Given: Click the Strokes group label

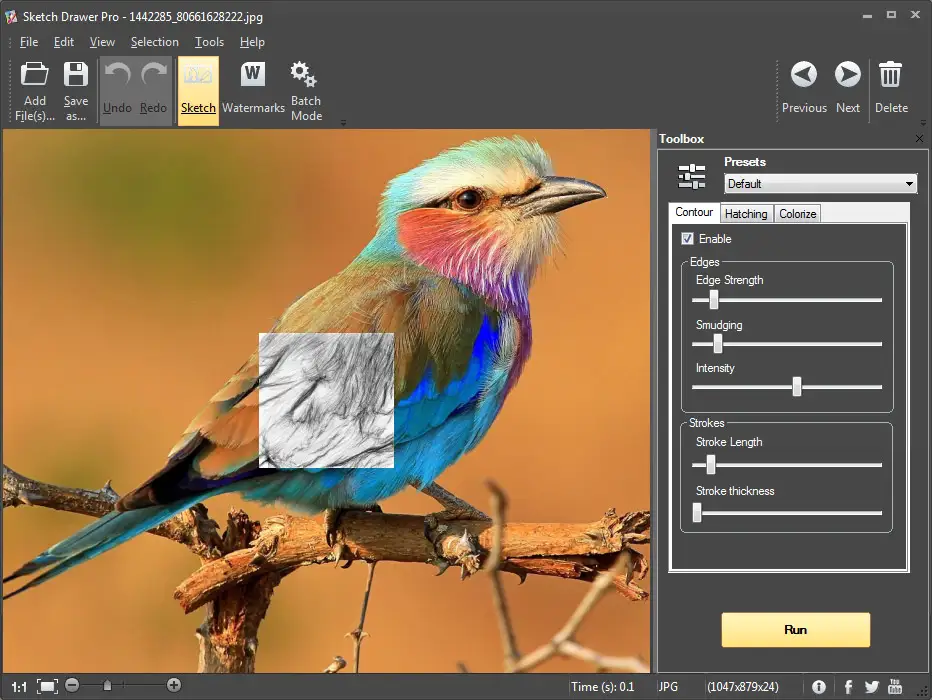Looking at the screenshot, I should tap(707, 423).
